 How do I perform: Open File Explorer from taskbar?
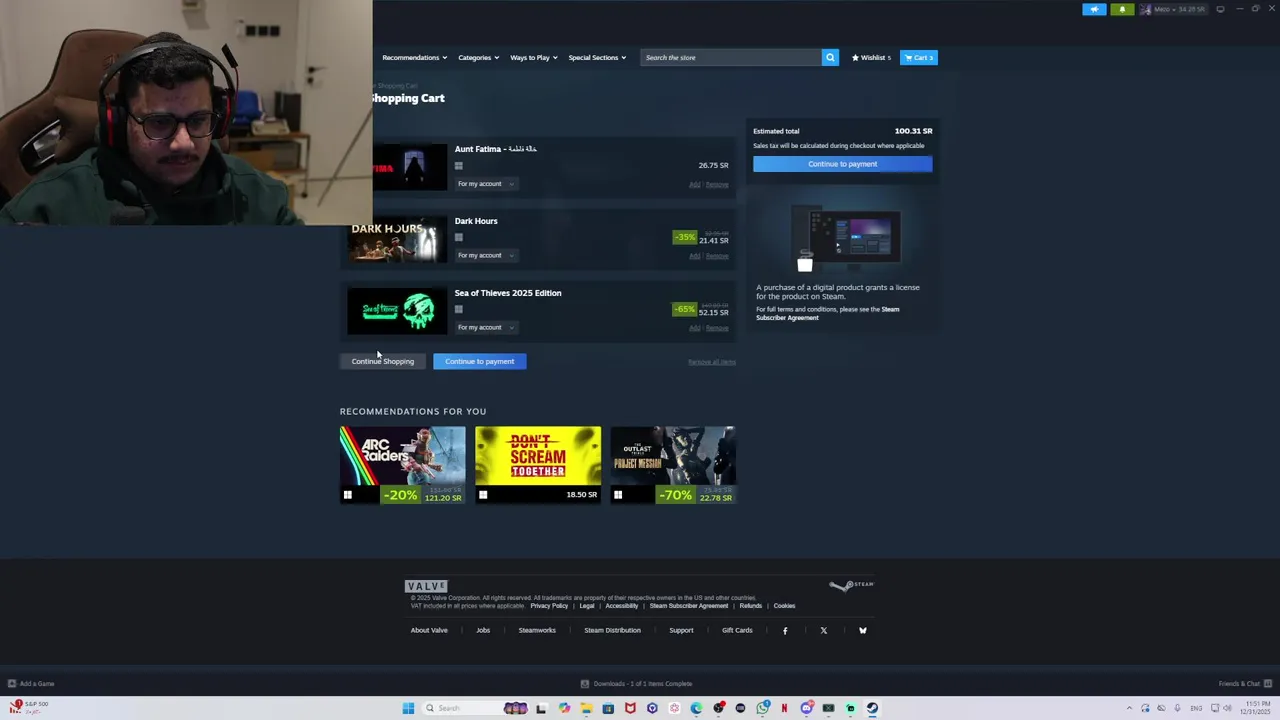coord(586,708)
